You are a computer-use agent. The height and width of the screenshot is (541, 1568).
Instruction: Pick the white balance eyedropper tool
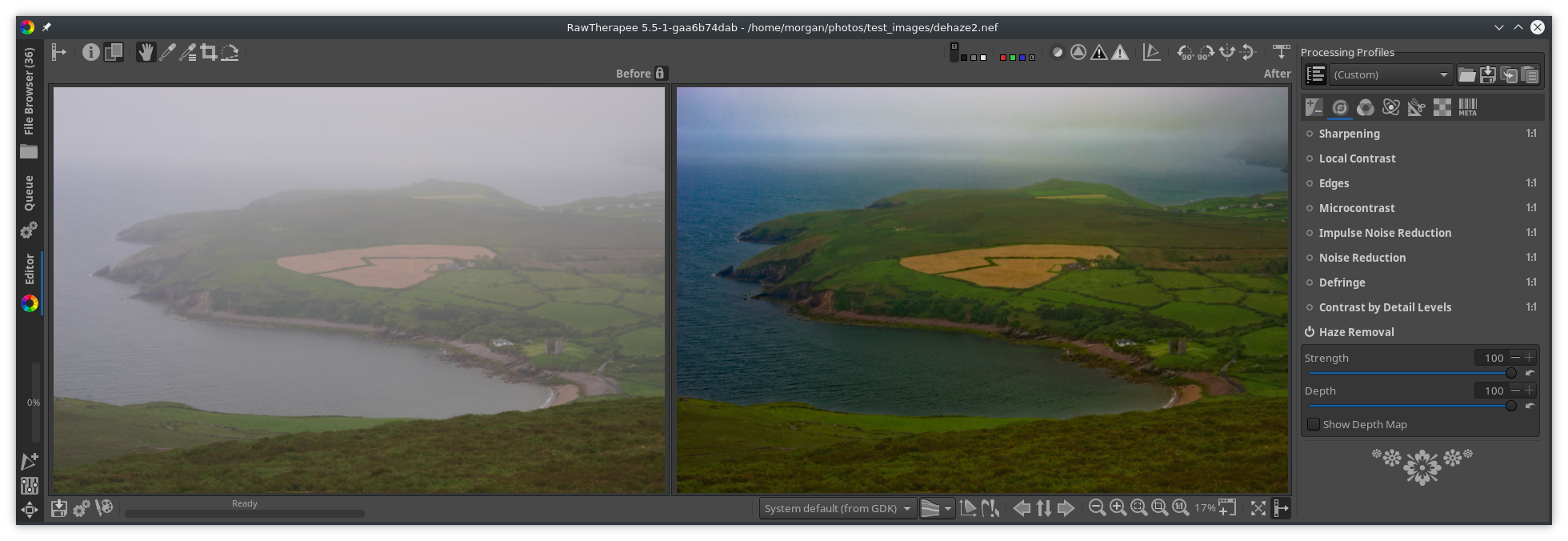click(x=167, y=53)
